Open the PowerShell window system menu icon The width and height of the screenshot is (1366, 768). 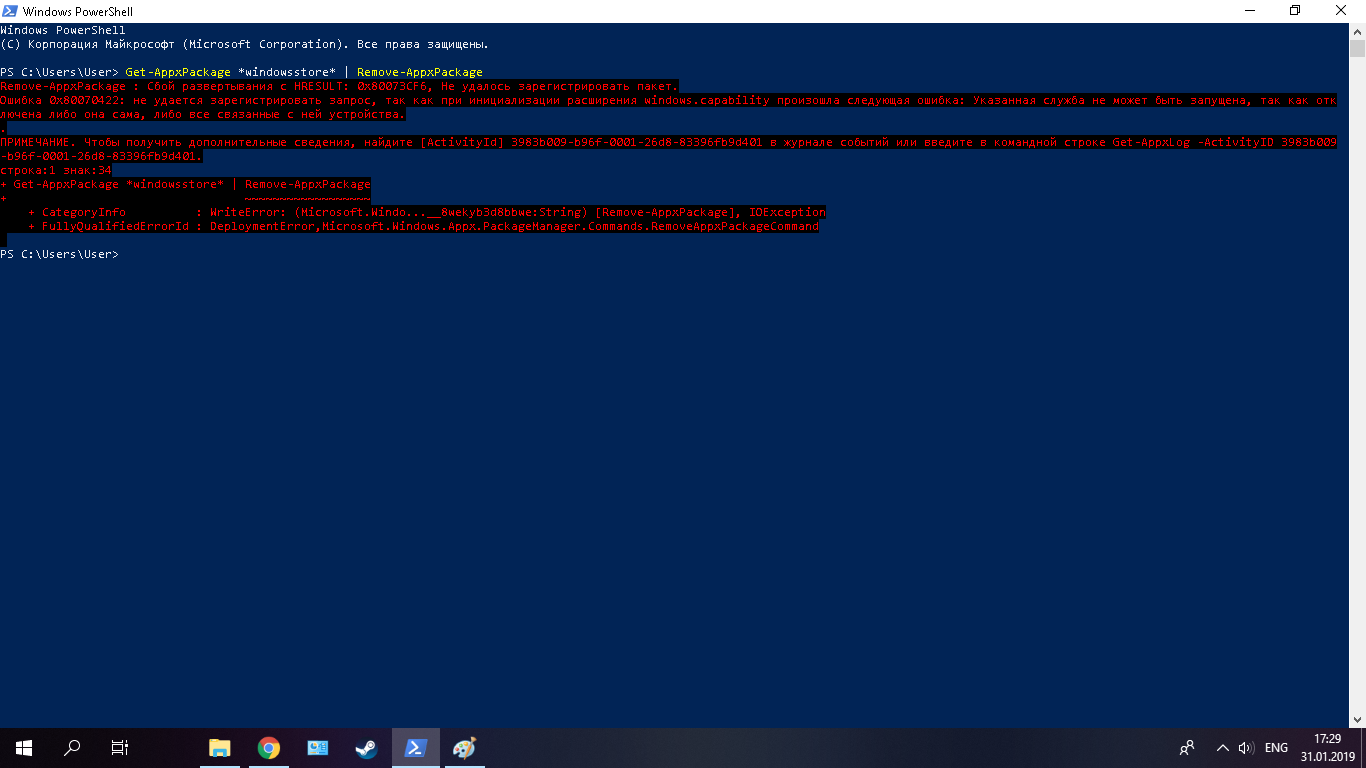coord(10,11)
